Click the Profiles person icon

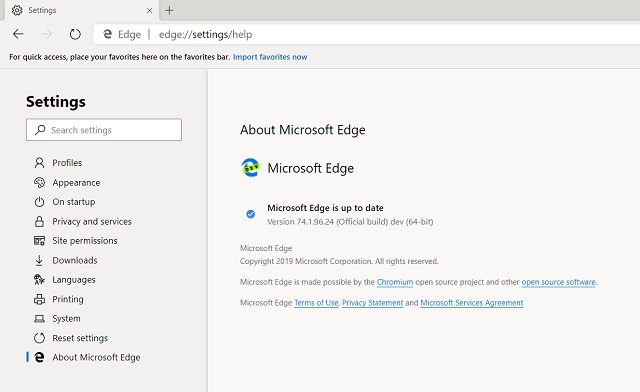point(39,163)
